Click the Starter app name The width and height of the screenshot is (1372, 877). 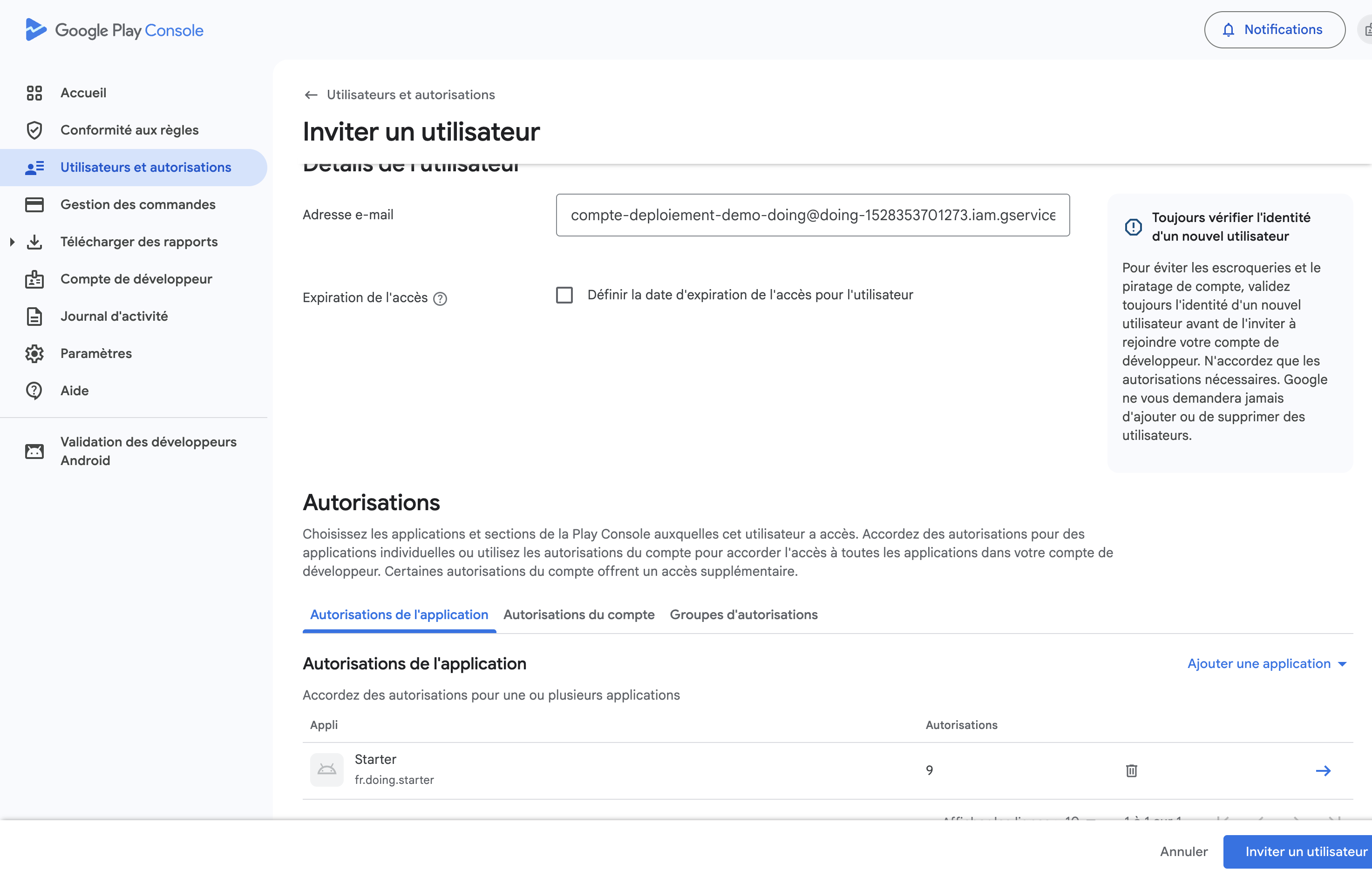[x=375, y=760]
